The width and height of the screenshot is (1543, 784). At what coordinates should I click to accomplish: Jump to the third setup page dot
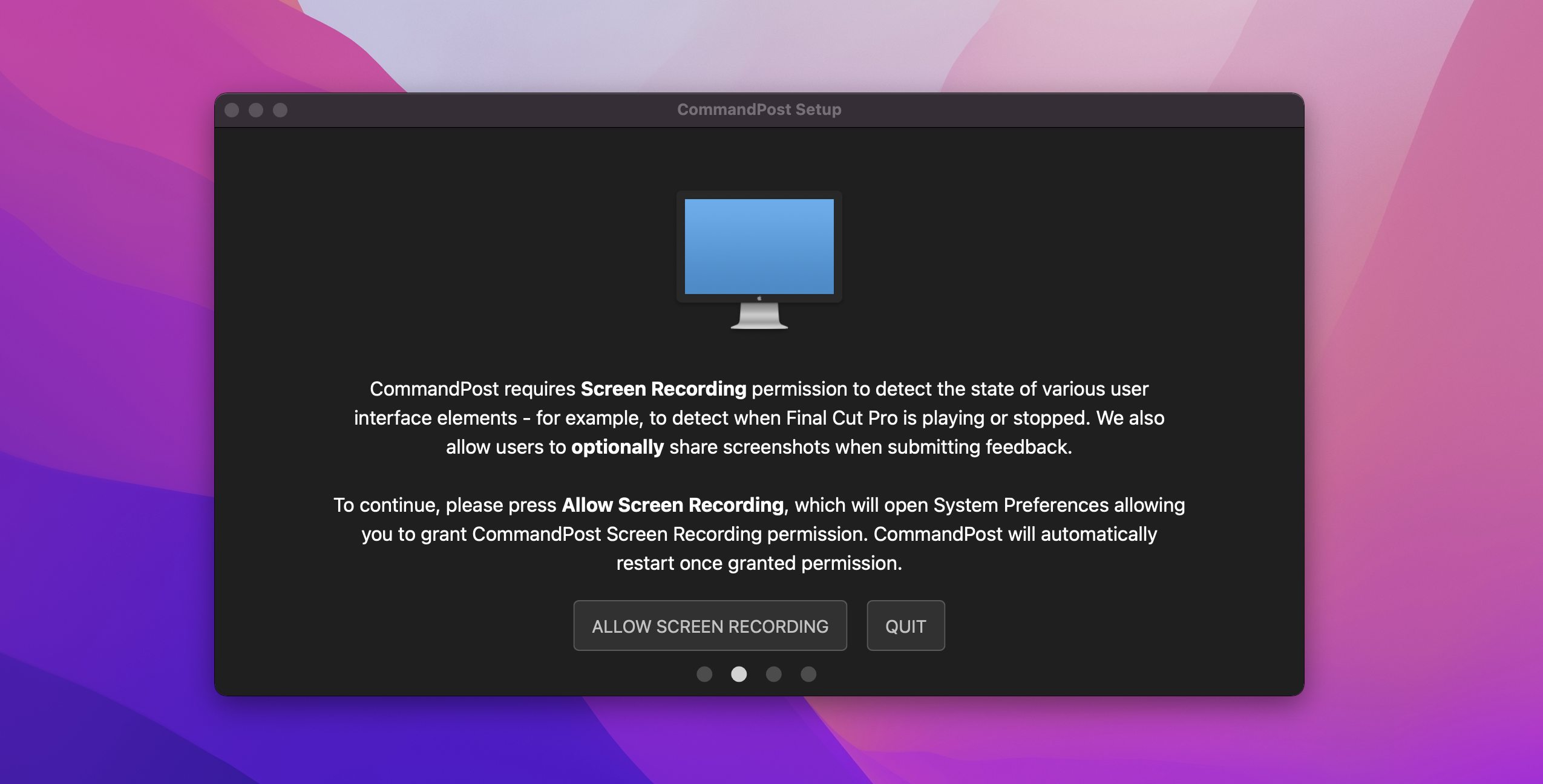773,674
